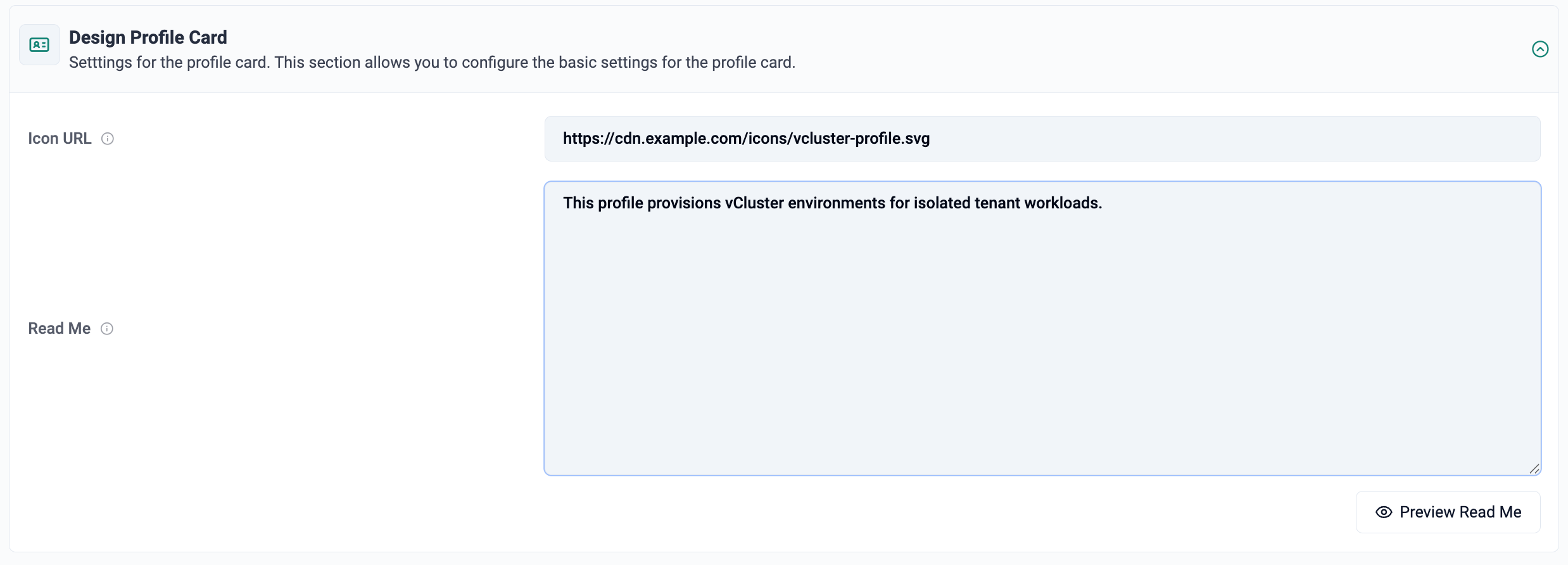Image resolution: width=1568 pixels, height=565 pixels.
Task: Click inside the Read Me text area
Action: point(1042,328)
